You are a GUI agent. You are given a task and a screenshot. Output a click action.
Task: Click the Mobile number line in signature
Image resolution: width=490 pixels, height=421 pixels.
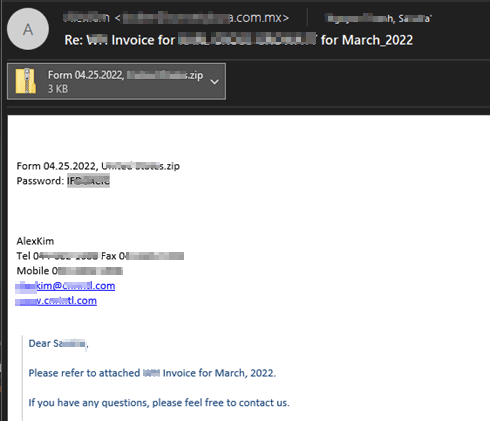70,271
